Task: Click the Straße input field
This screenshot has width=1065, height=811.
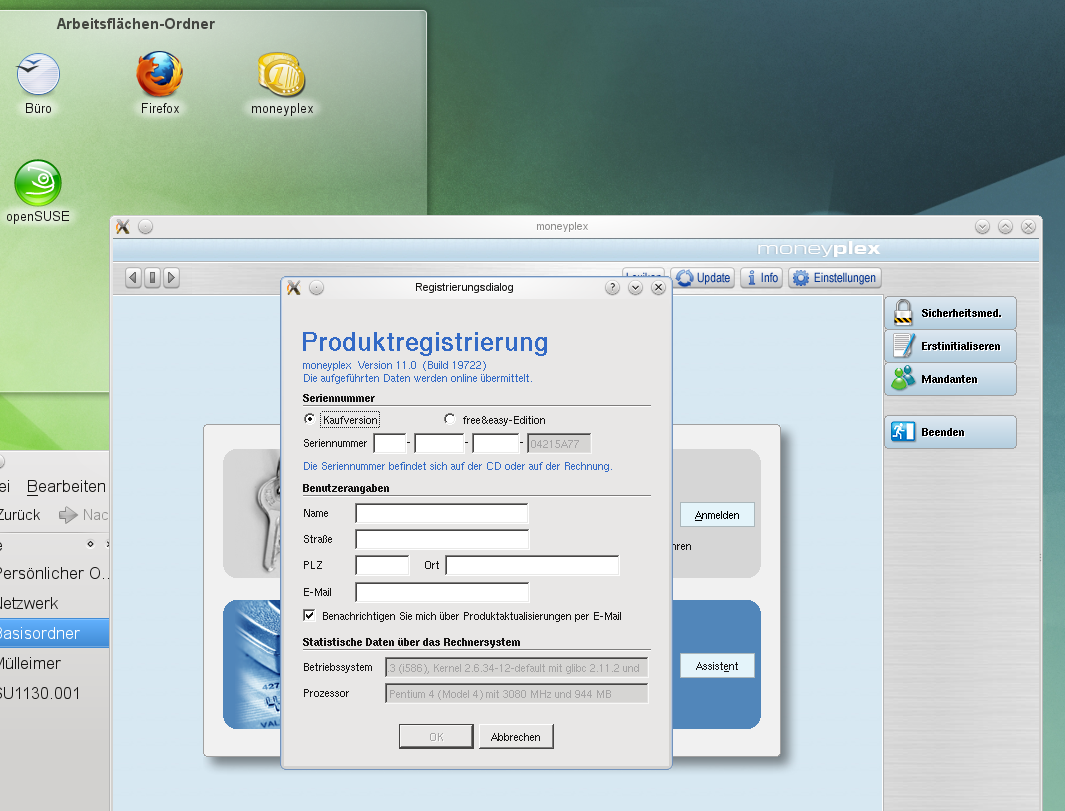Action: click(x=441, y=539)
